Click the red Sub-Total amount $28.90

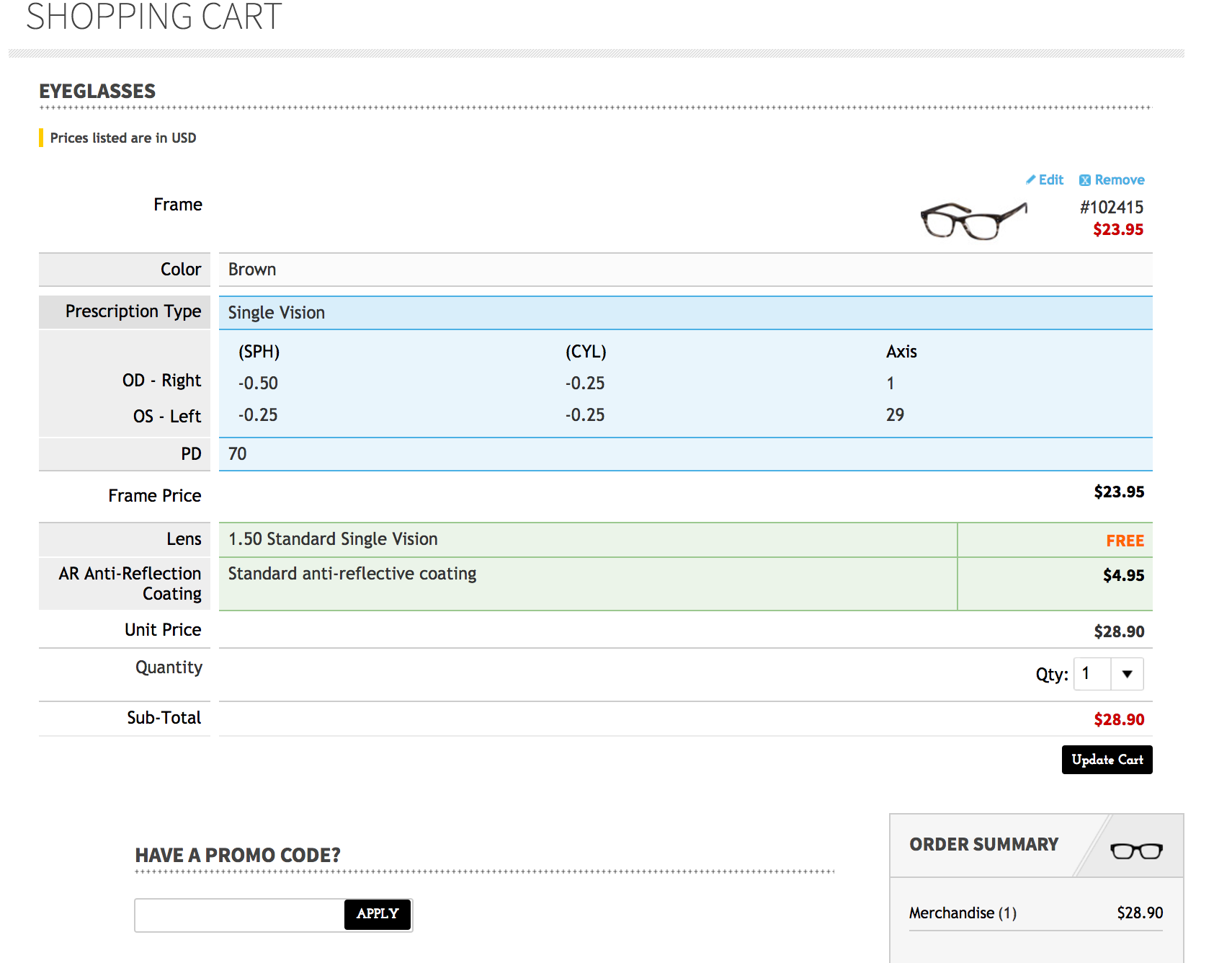(x=1118, y=719)
